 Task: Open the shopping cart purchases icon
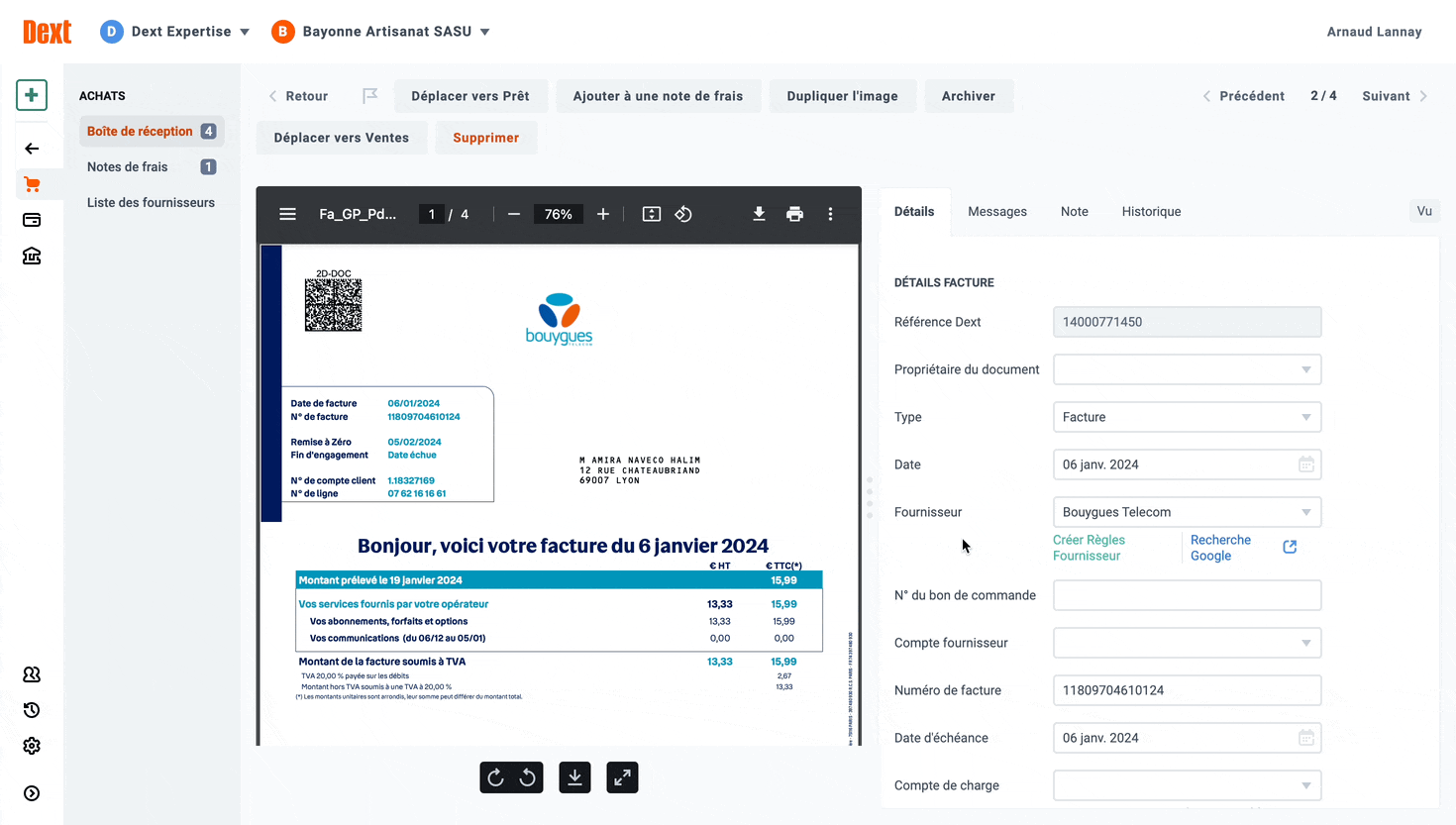coord(32,184)
